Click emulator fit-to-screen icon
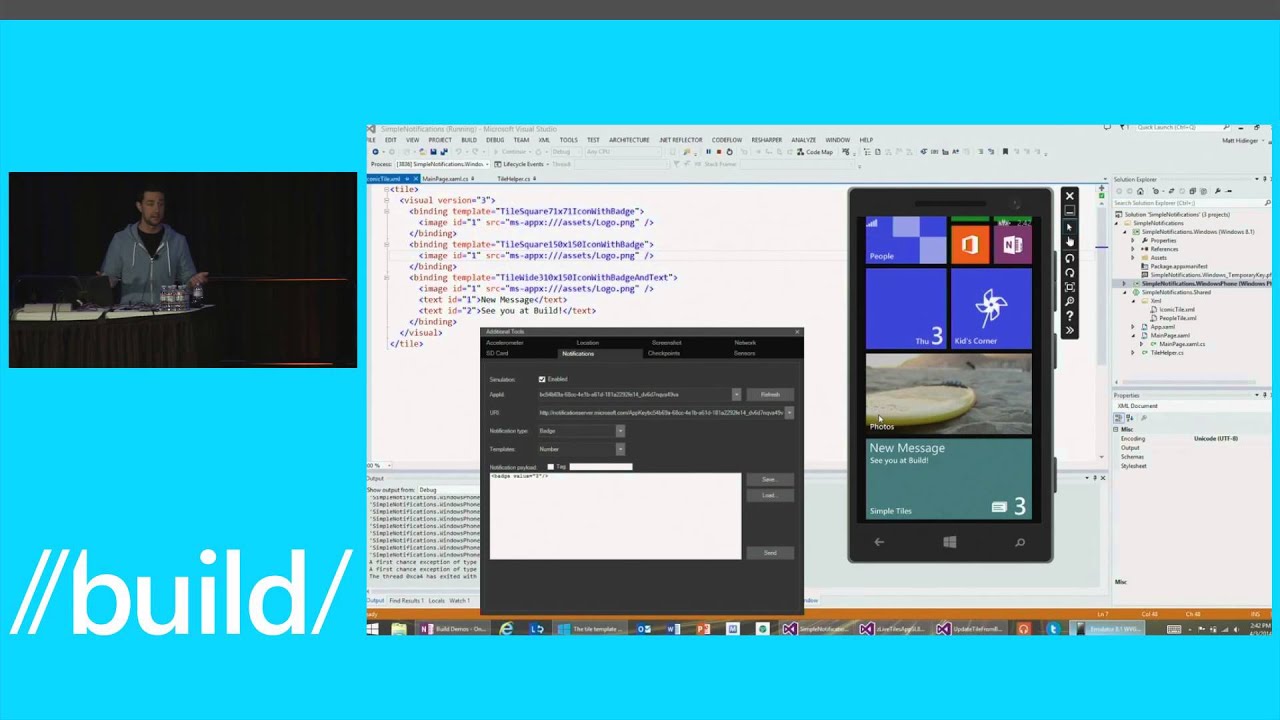 1069,287
